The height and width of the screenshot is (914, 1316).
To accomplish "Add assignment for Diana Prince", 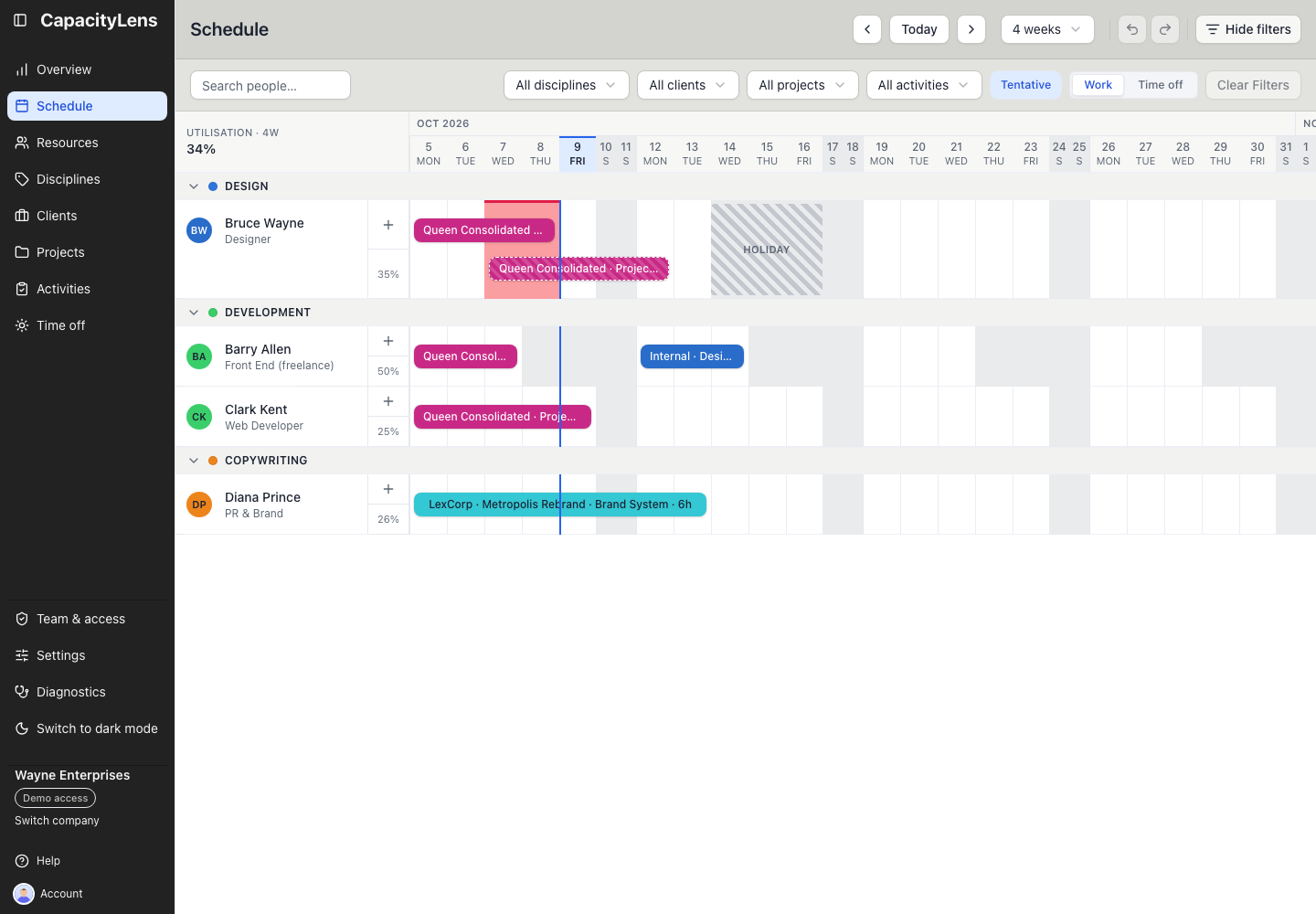I will point(388,489).
